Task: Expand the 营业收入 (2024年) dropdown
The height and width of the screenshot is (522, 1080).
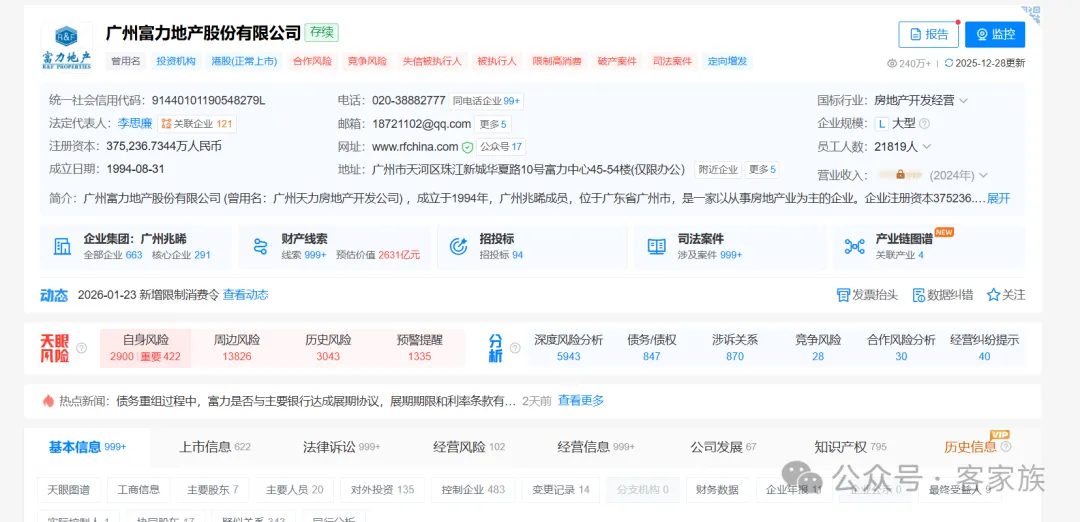Action: coord(984,176)
